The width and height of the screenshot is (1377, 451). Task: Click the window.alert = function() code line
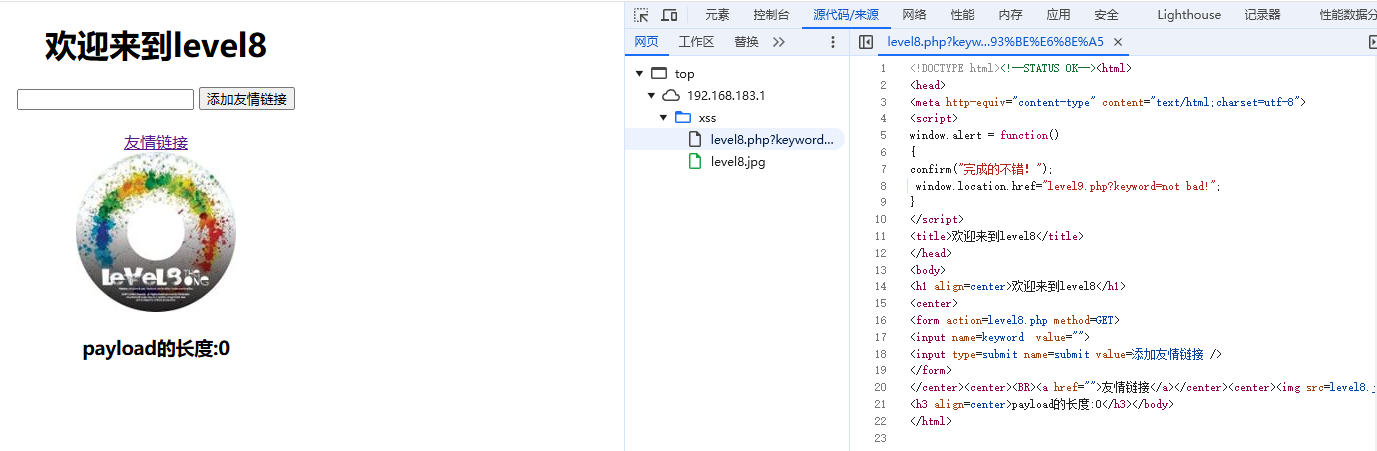click(x=984, y=135)
